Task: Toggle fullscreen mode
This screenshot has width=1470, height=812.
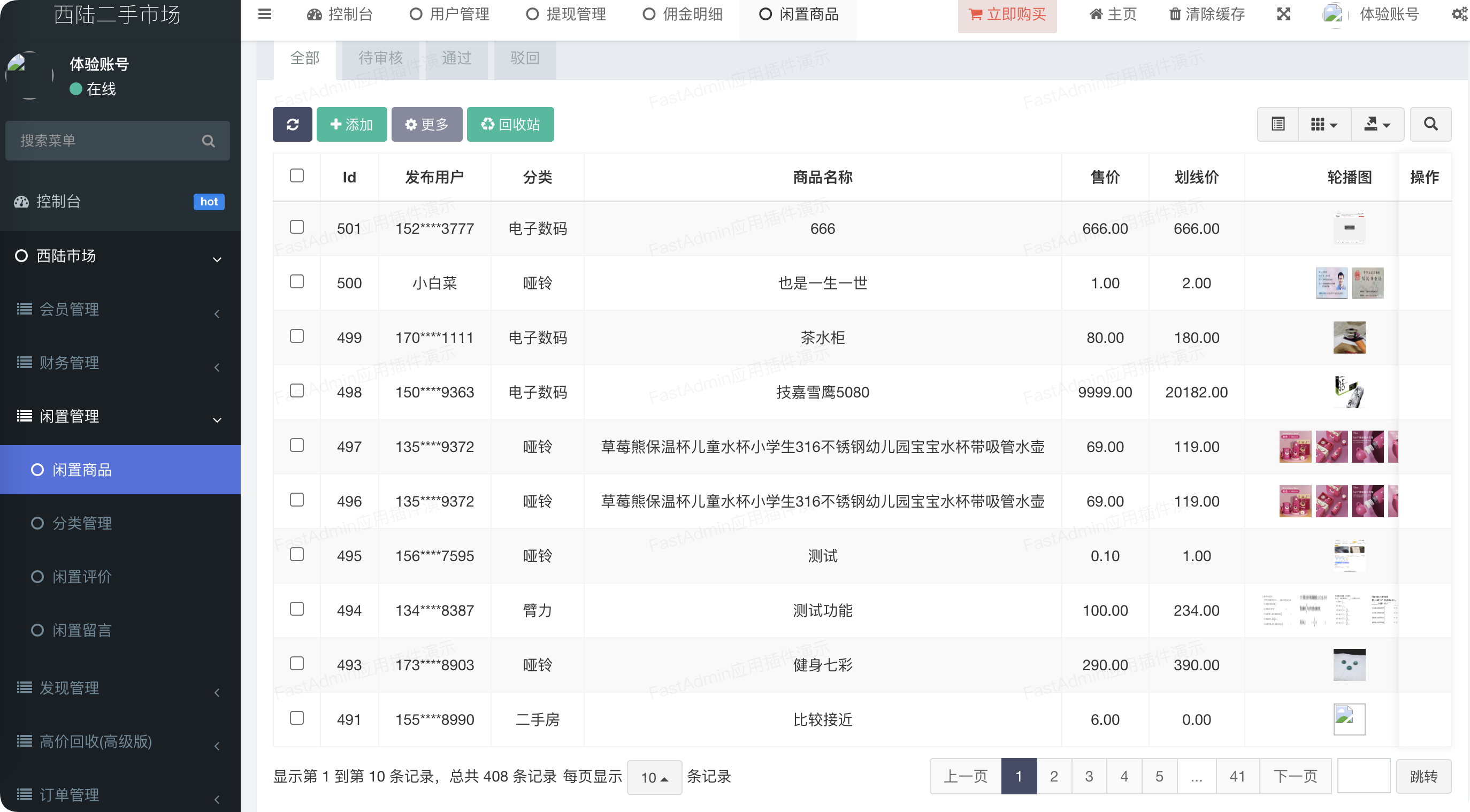Action: 1283,14
